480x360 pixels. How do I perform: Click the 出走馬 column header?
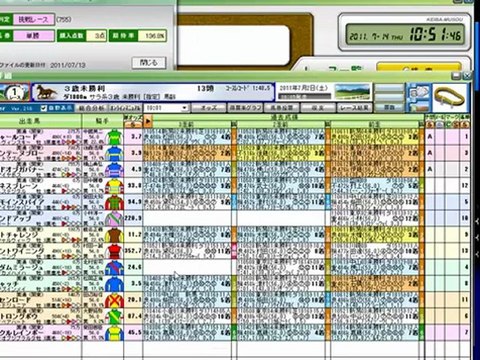41,121
